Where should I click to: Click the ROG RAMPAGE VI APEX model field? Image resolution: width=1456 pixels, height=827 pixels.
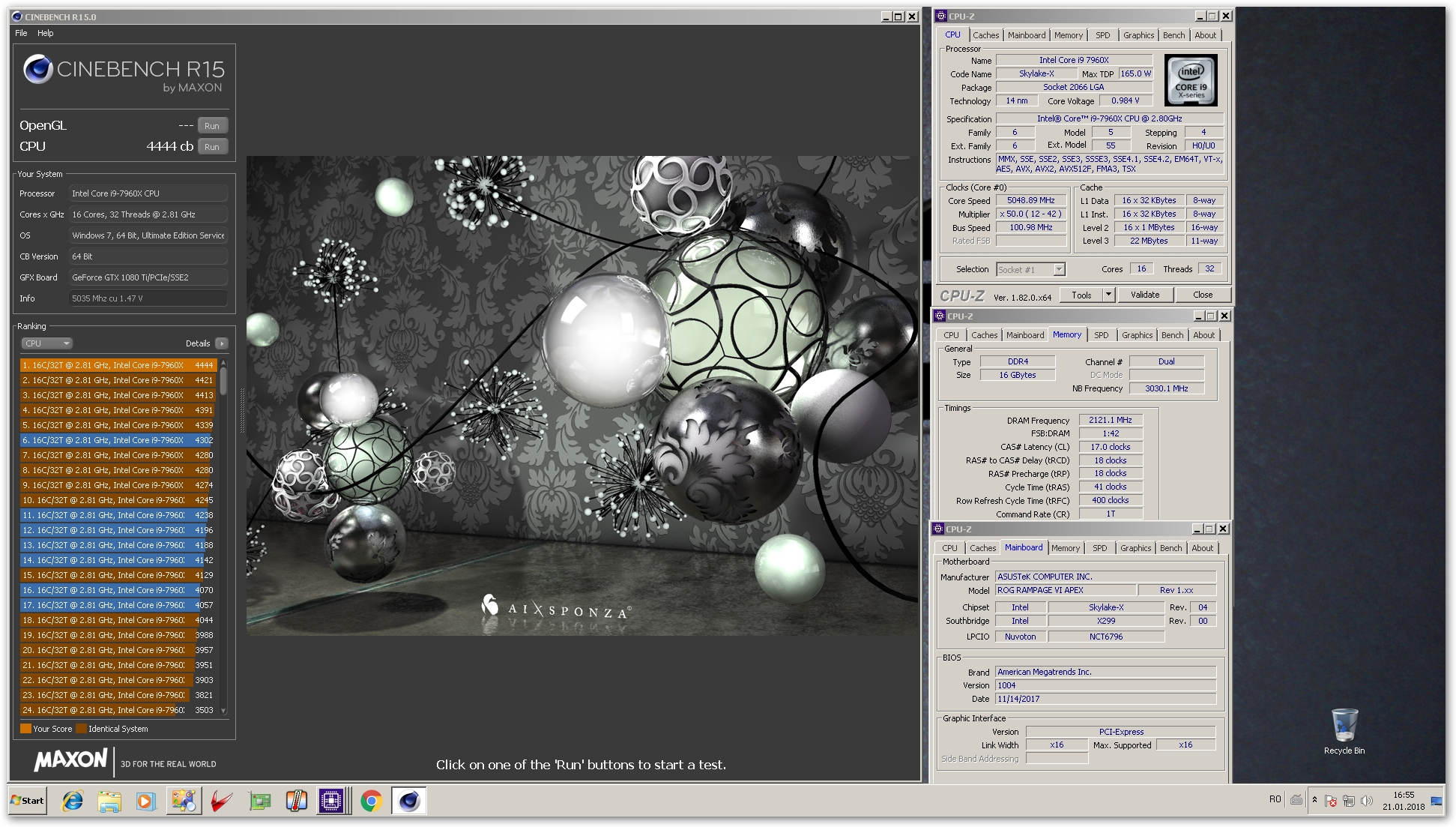click(x=1065, y=591)
